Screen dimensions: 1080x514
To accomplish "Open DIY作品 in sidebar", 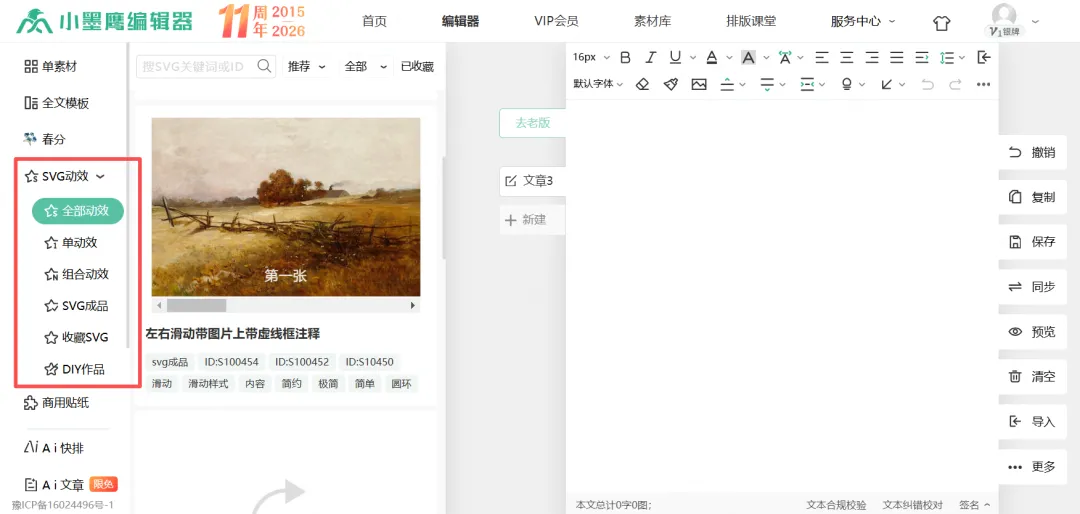I will click(x=74, y=369).
